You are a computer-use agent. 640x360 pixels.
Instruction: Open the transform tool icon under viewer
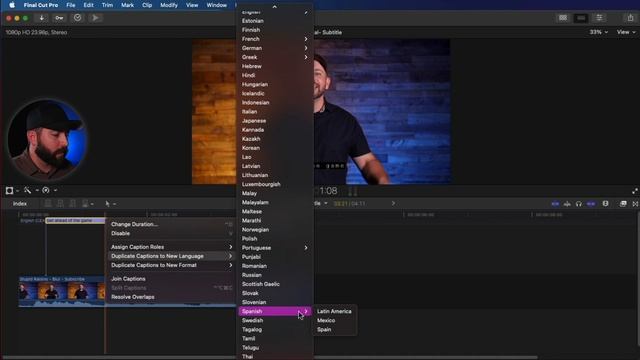tap(9, 190)
